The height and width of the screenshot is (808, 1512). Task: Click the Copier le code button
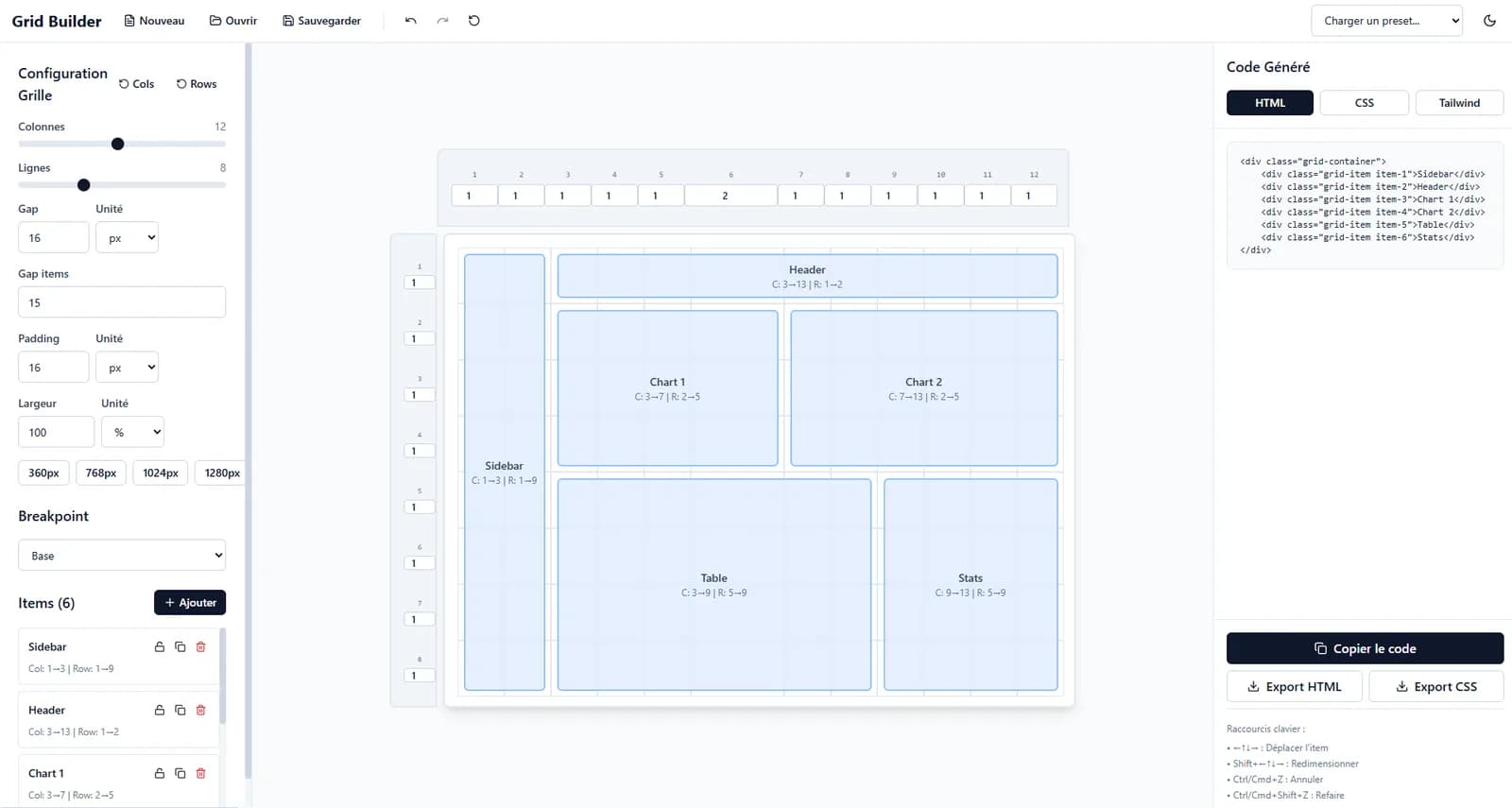pos(1365,648)
